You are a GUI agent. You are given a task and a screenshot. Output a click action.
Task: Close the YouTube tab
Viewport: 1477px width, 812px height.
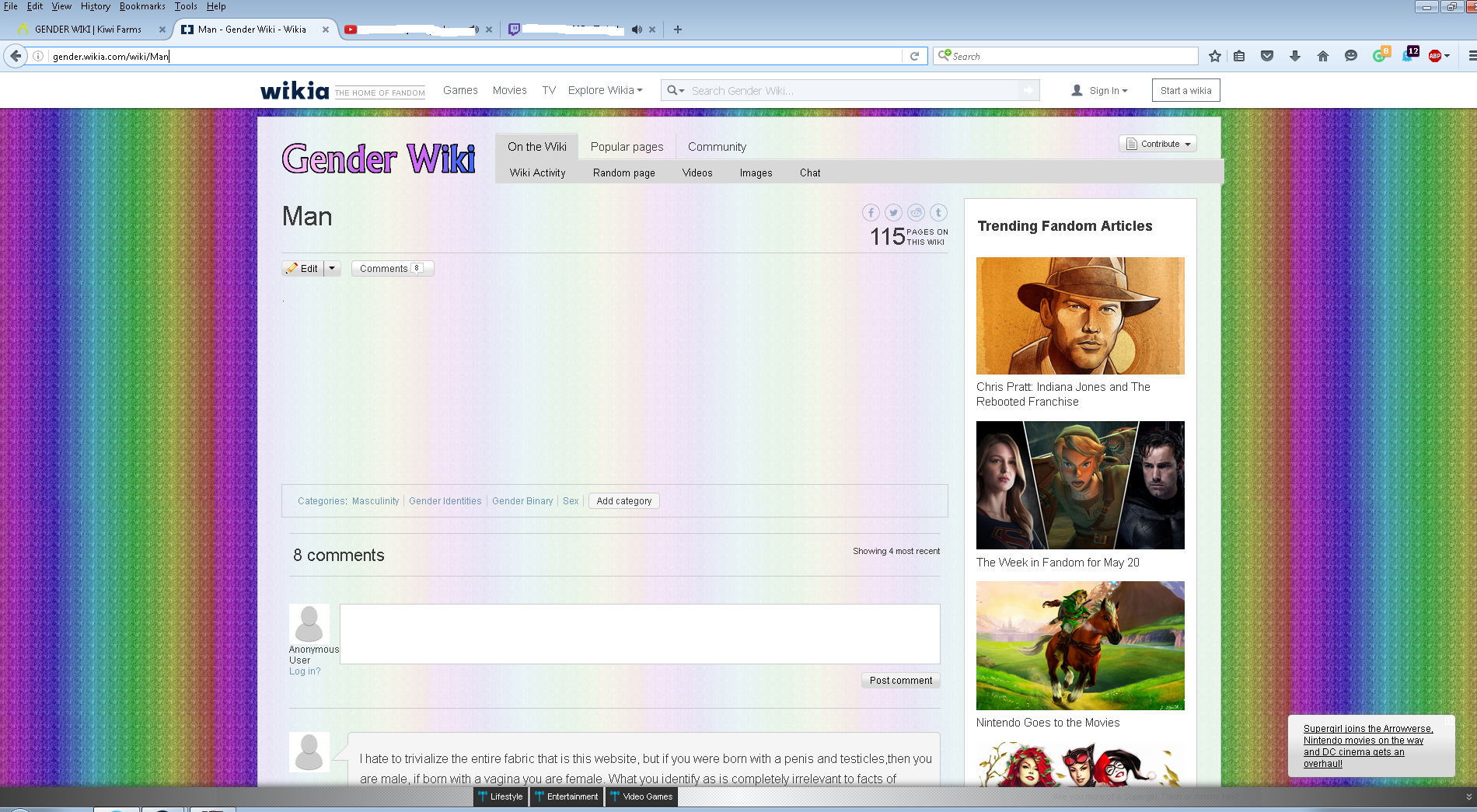489,30
